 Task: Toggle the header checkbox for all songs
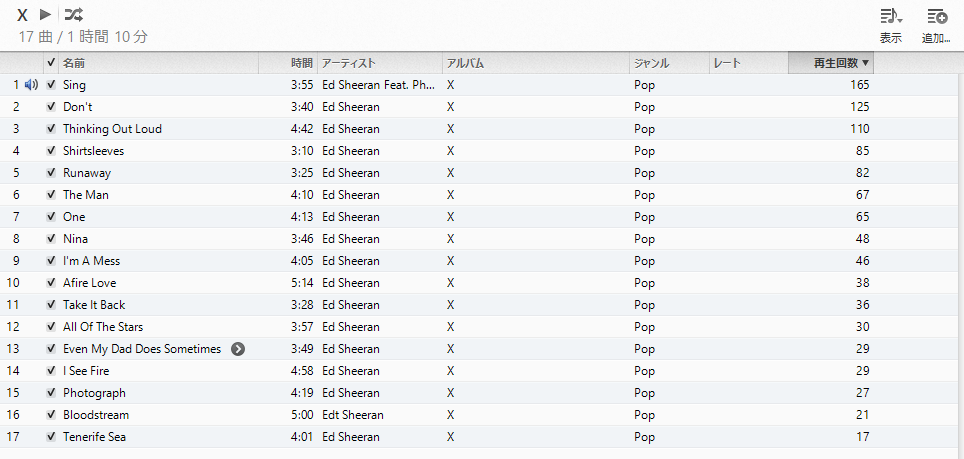pyautogui.click(x=51, y=63)
